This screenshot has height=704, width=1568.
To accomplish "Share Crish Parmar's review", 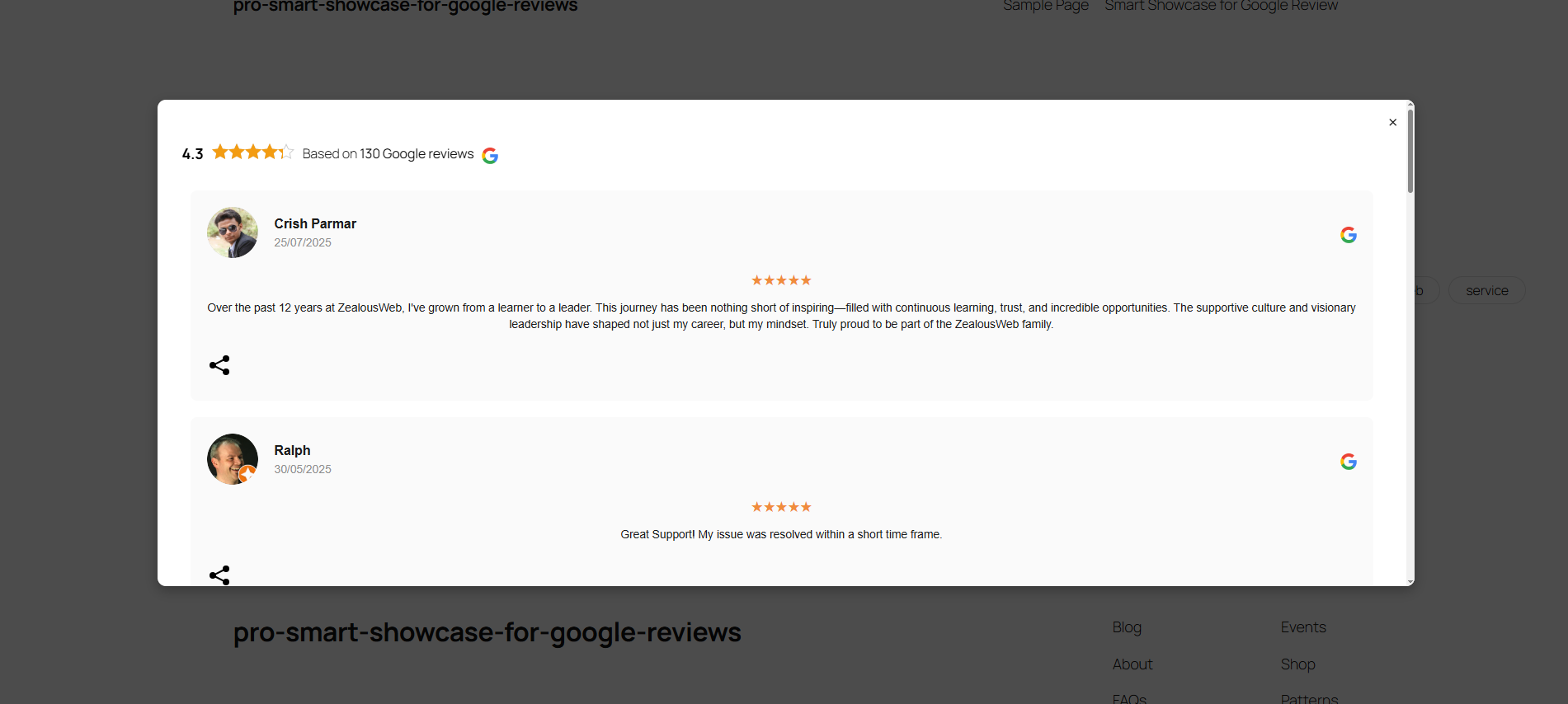I will pos(219,365).
